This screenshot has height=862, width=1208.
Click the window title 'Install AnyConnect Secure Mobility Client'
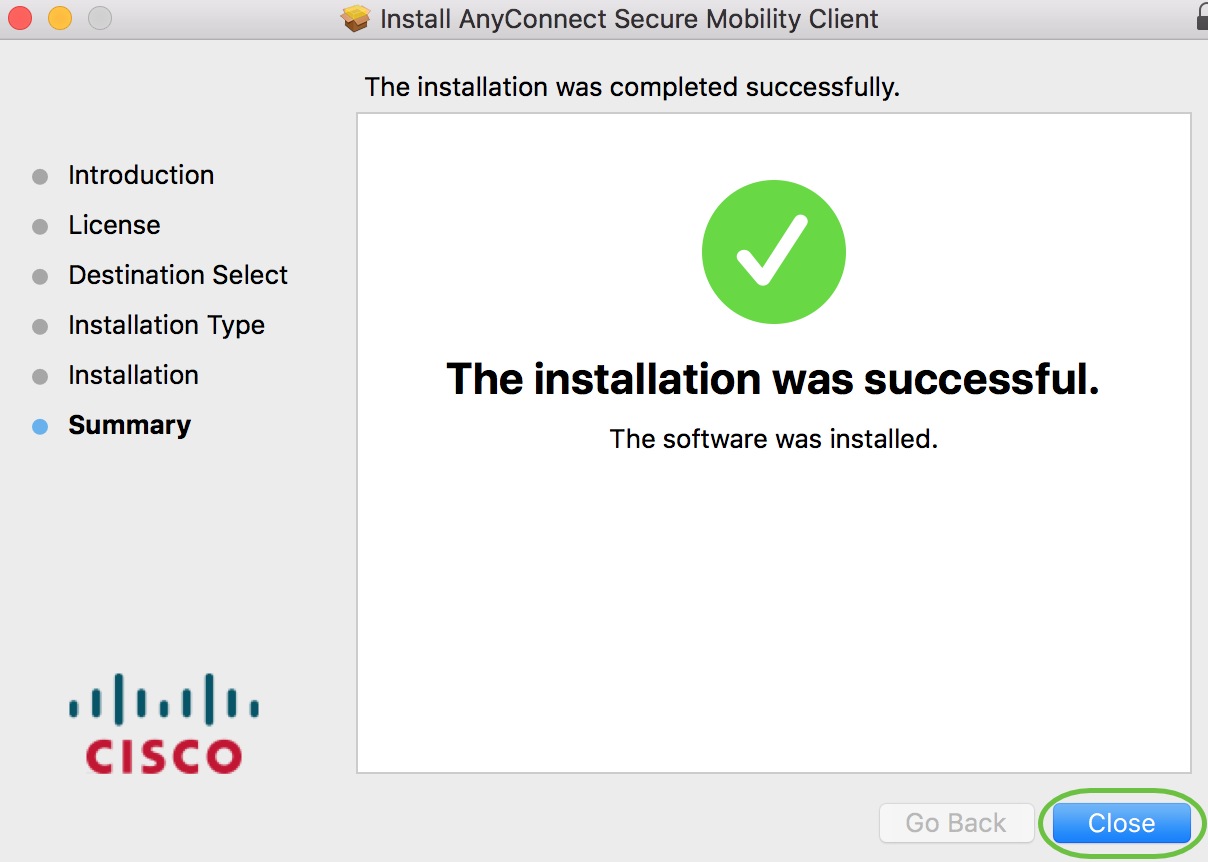(629, 18)
